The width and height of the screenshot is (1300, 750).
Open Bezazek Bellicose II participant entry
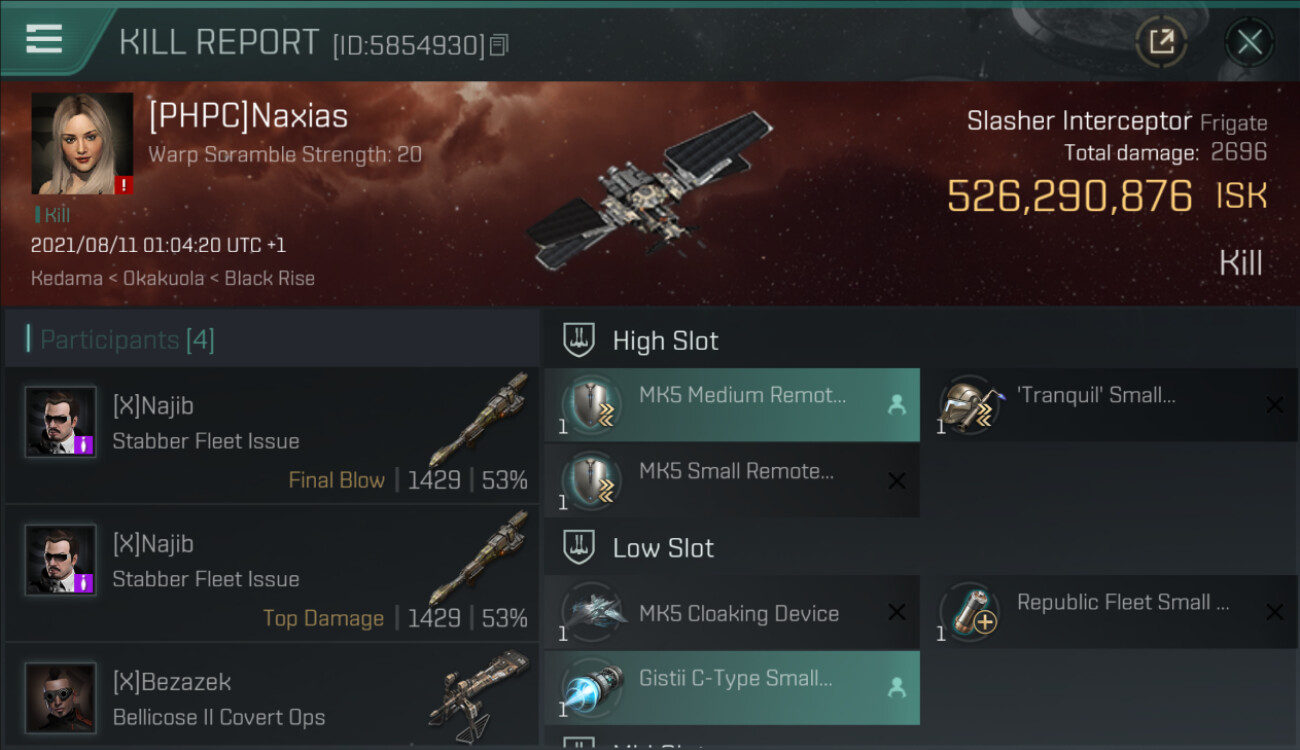click(272, 696)
